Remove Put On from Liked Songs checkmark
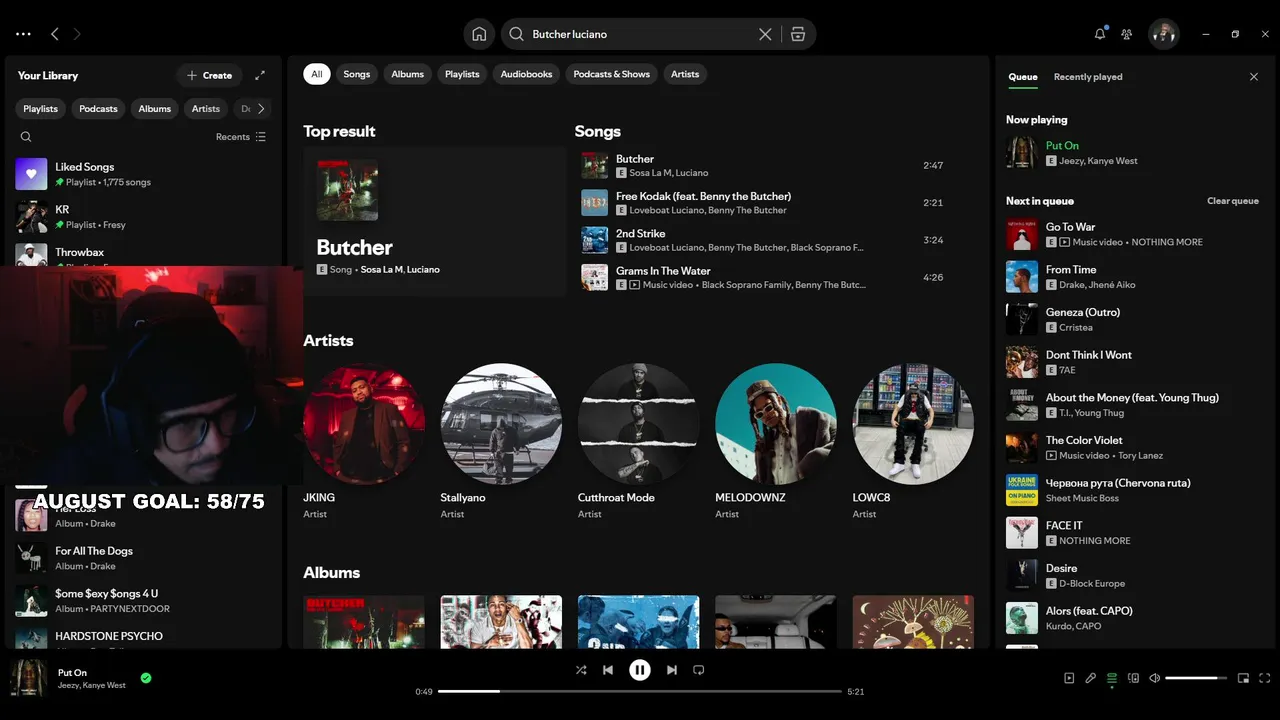The image size is (1280, 720). pyautogui.click(x=146, y=678)
